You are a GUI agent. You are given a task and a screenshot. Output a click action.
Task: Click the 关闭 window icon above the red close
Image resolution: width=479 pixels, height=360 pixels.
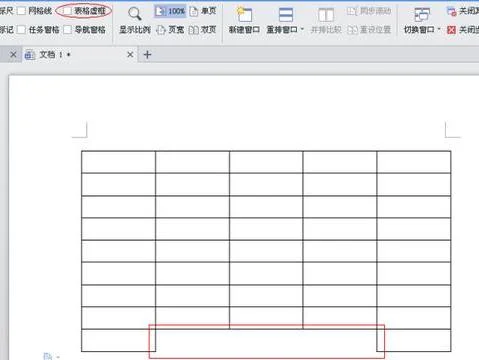(x=451, y=11)
